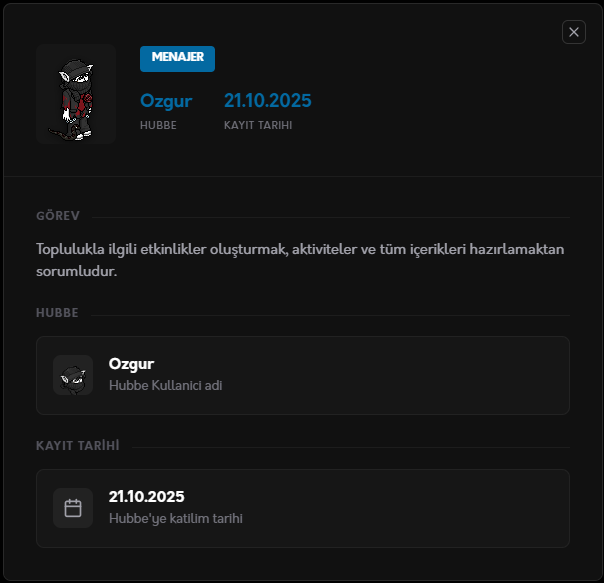Click 21.10.2025 in the date card
The image size is (604, 583).
146,497
